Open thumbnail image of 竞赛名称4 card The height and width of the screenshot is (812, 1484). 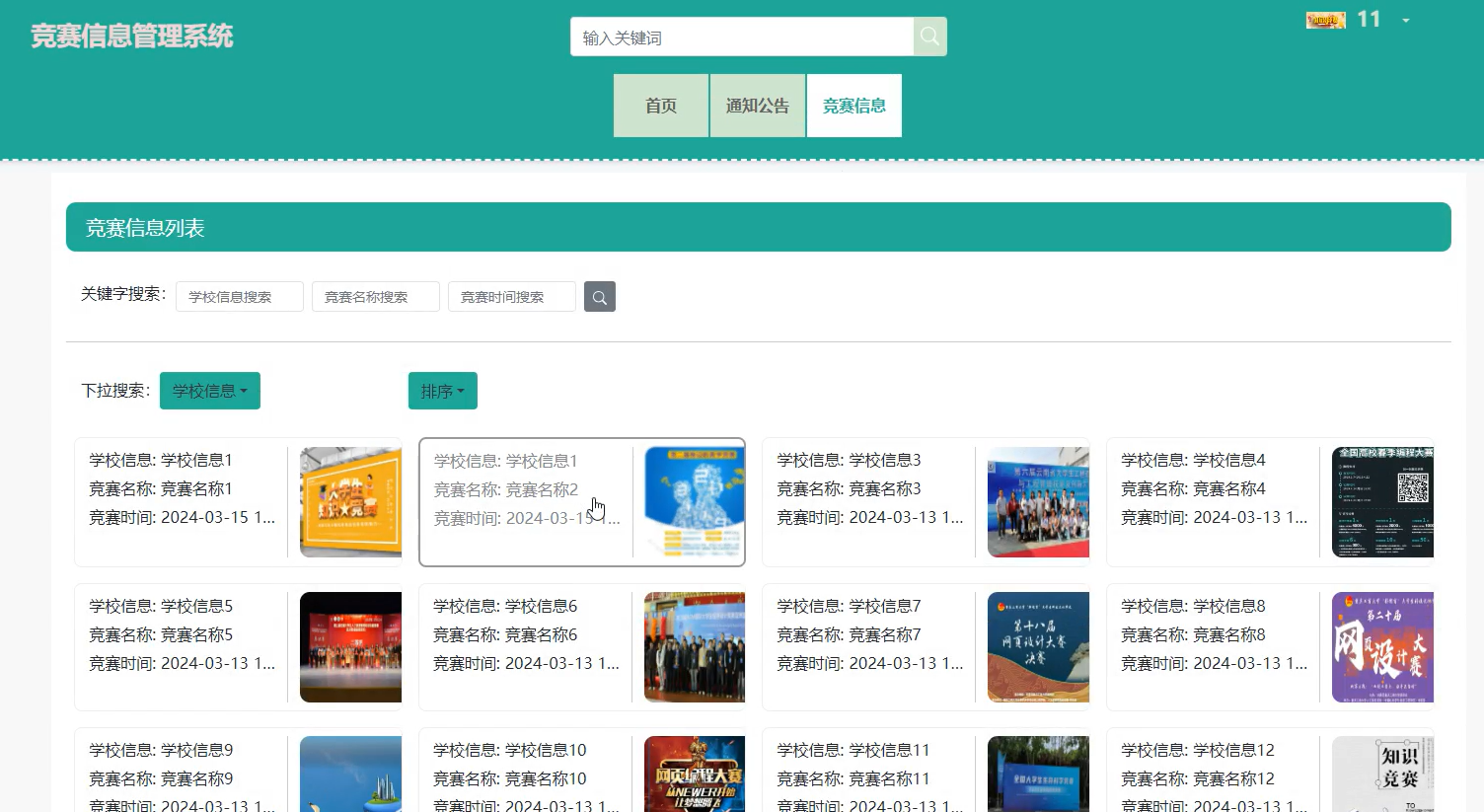[x=1382, y=502]
